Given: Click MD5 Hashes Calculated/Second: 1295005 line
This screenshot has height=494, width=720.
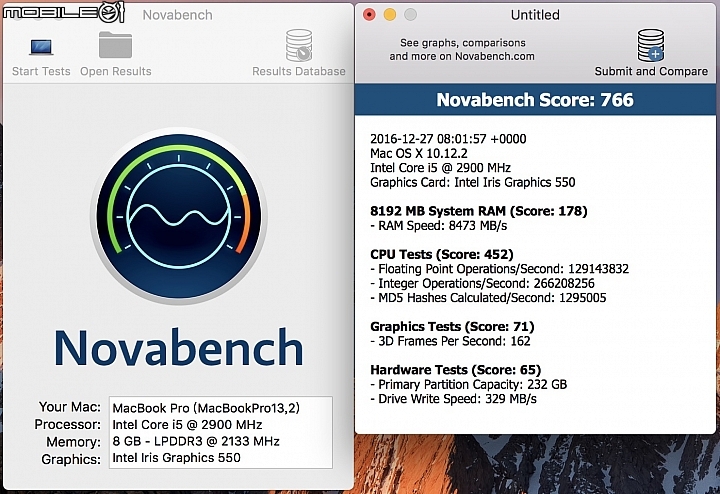Looking at the screenshot, I should coord(488,298).
